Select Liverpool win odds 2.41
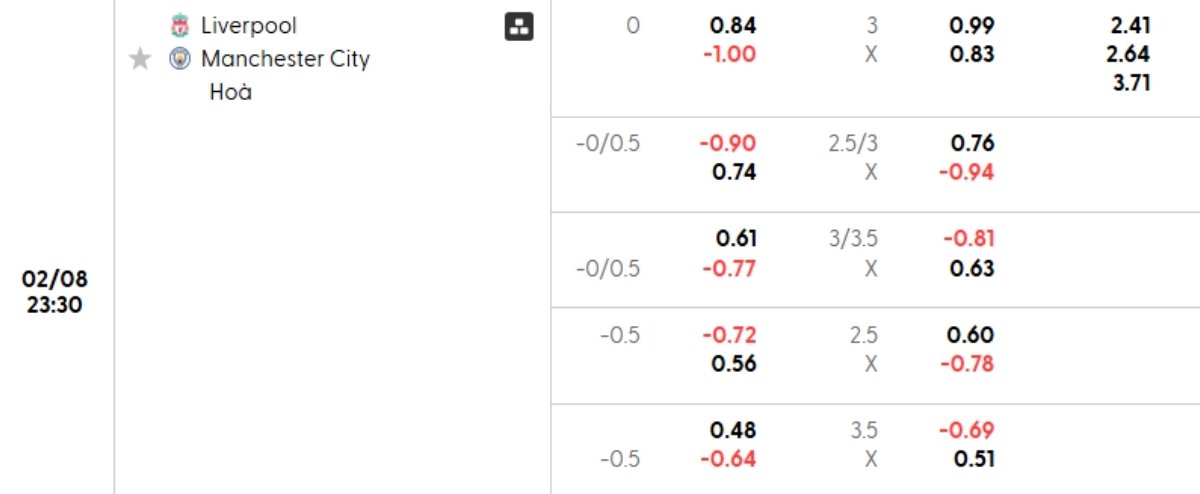The image size is (1200, 494). tap(1128, 25)
